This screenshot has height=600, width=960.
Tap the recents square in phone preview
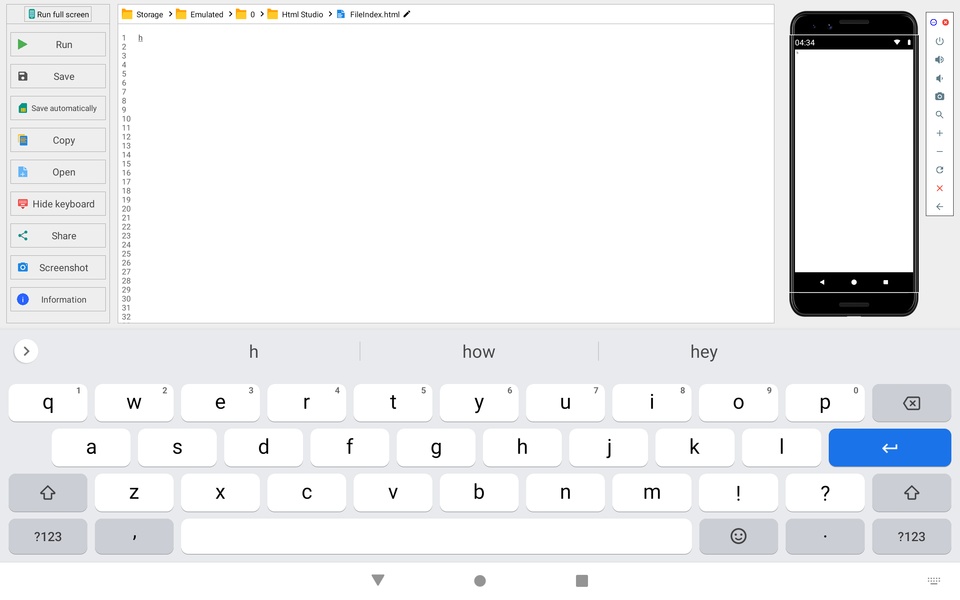pos(885,282)
